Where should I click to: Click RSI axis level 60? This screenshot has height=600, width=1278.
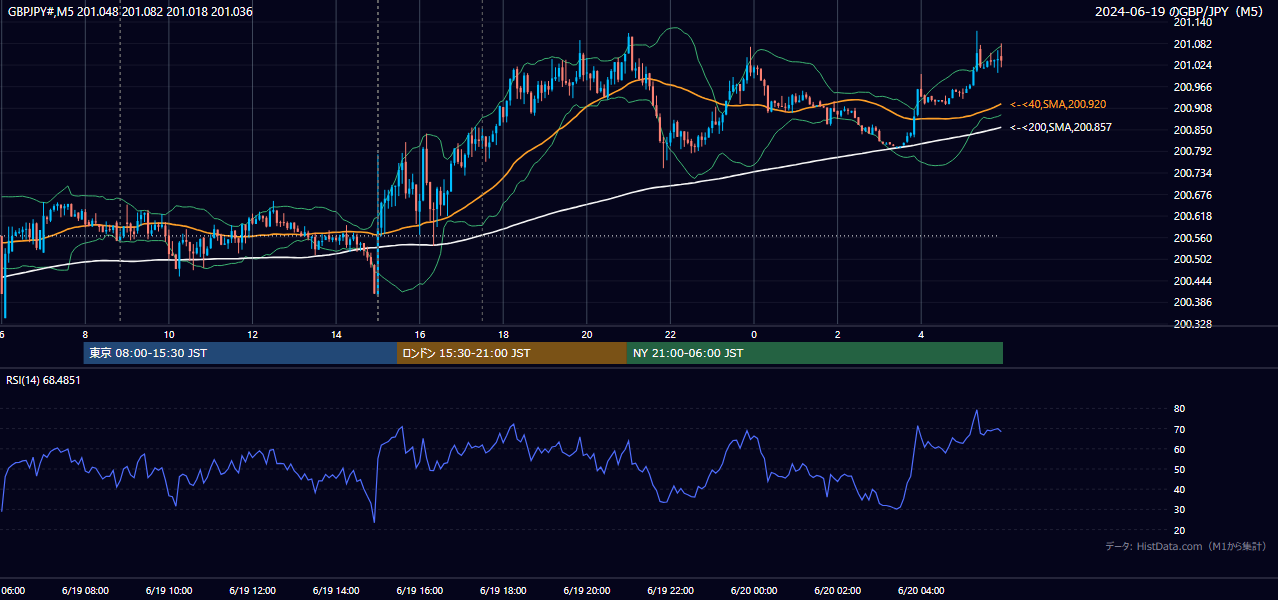[x=1179, y=449]
